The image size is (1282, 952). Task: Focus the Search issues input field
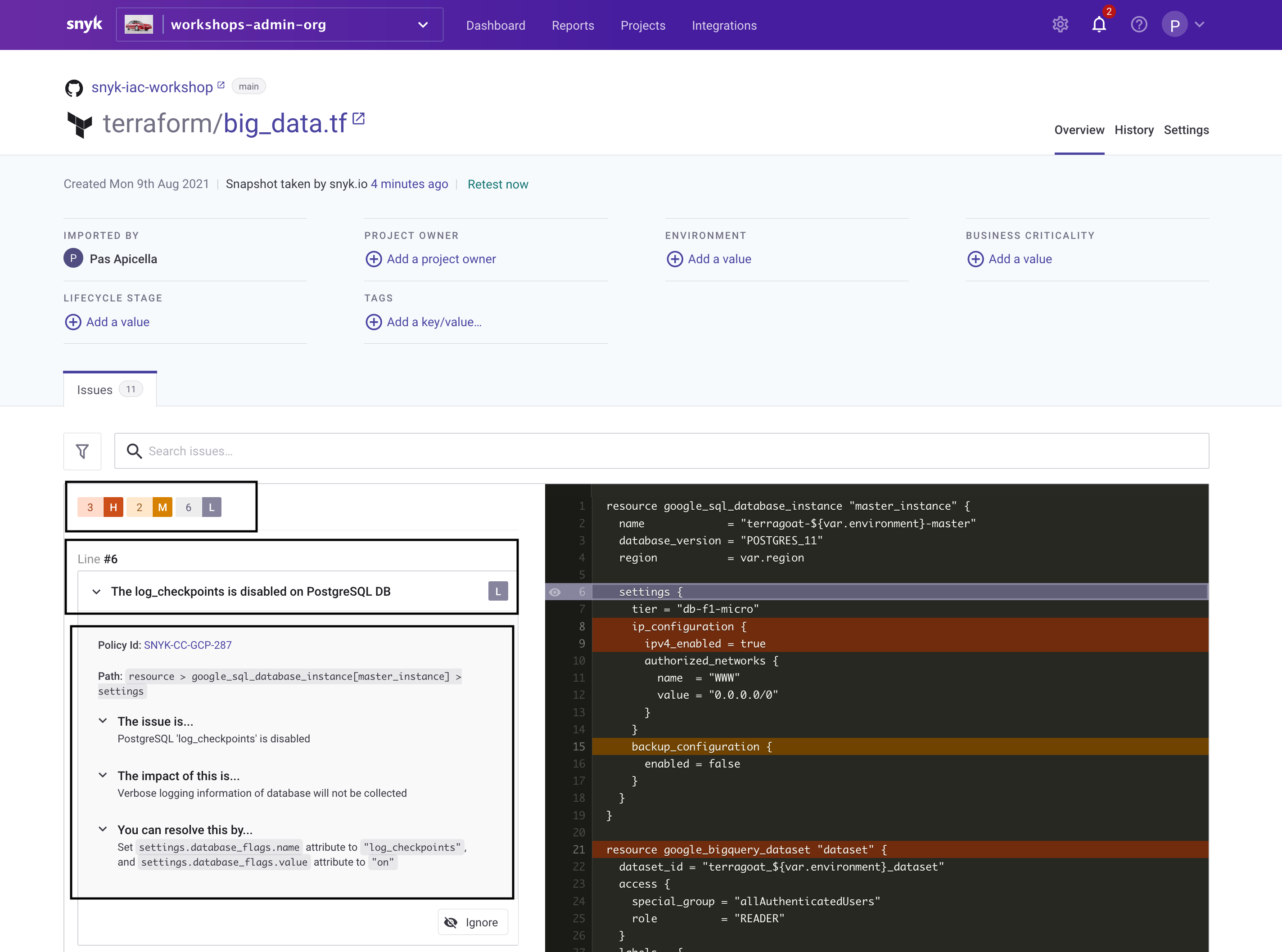click(662, 451)
